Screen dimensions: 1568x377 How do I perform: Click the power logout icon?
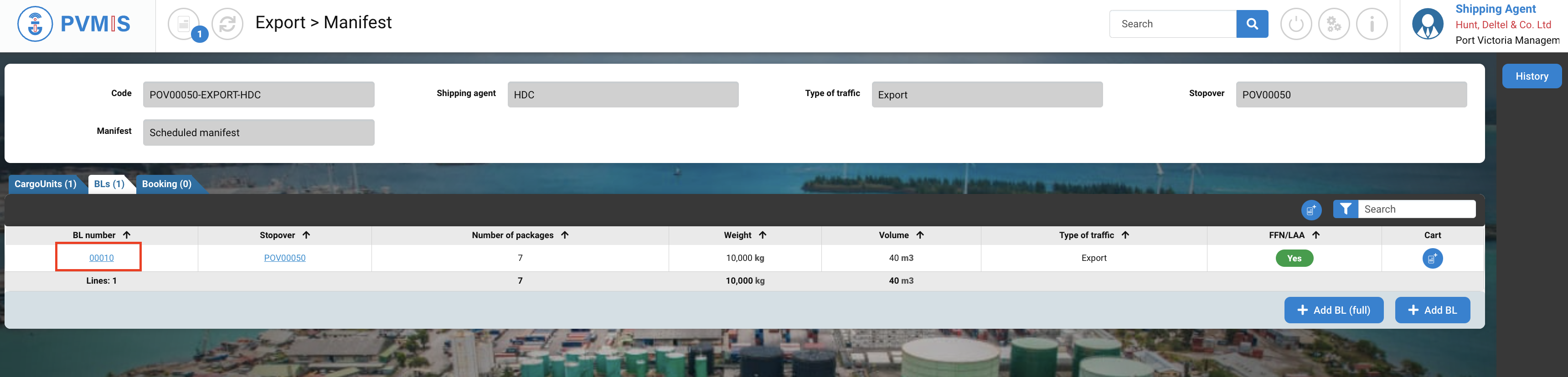[x=1296, y=24]
